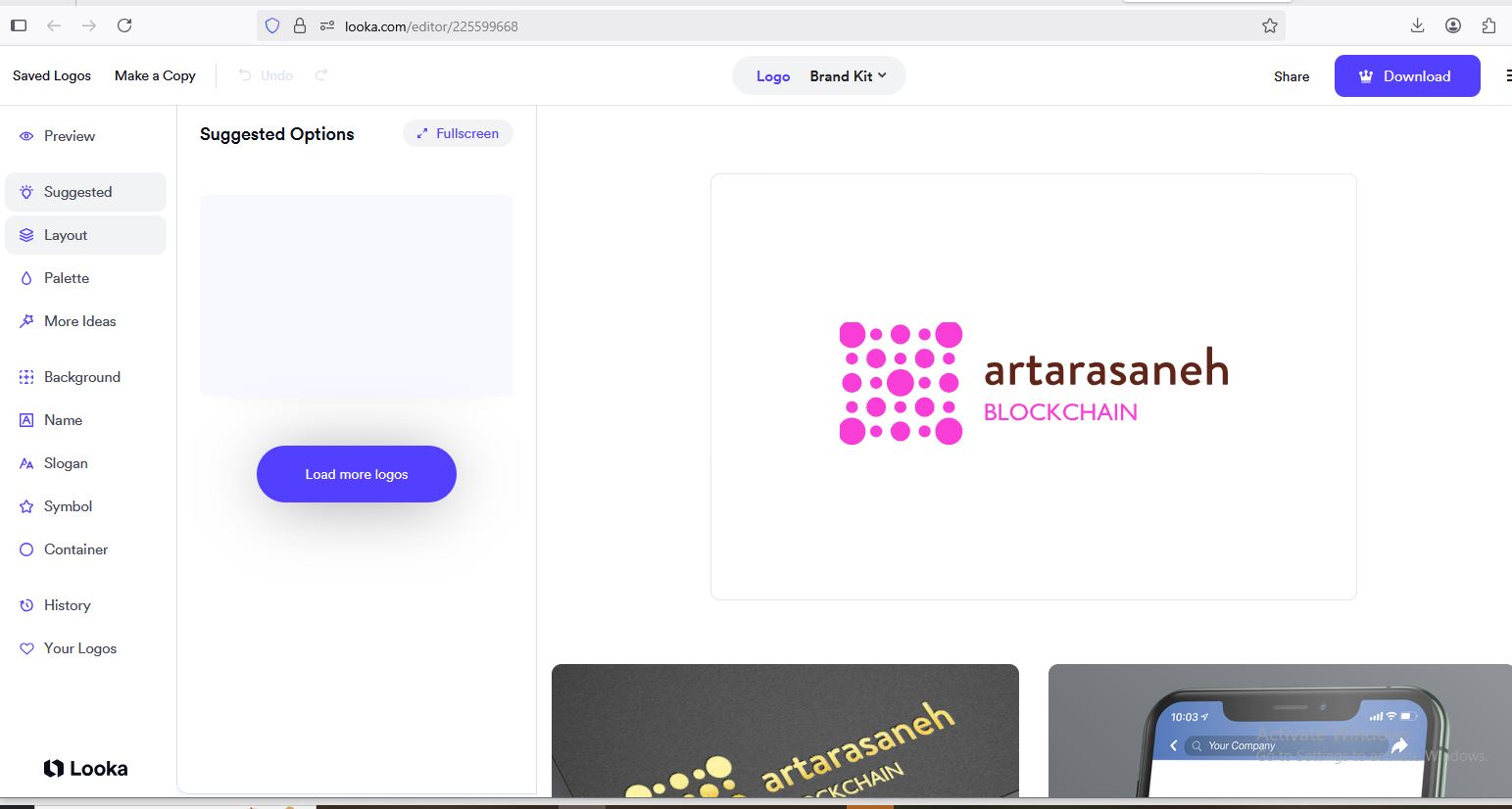Click the Preview eye icon
Image resolution: width=1512 pixels, height=809 pixels.
26,136
